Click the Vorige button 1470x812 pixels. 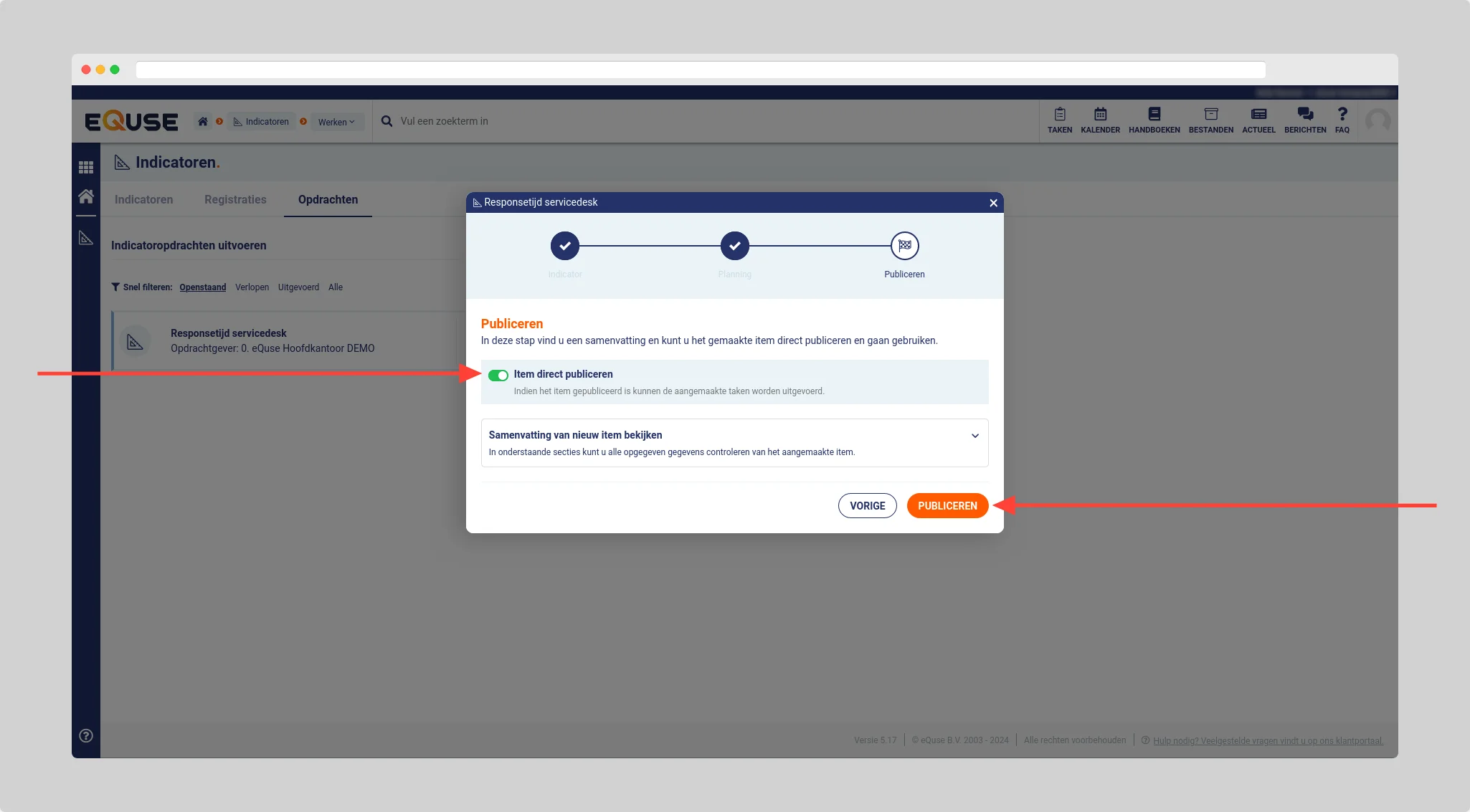pos(867,505)
